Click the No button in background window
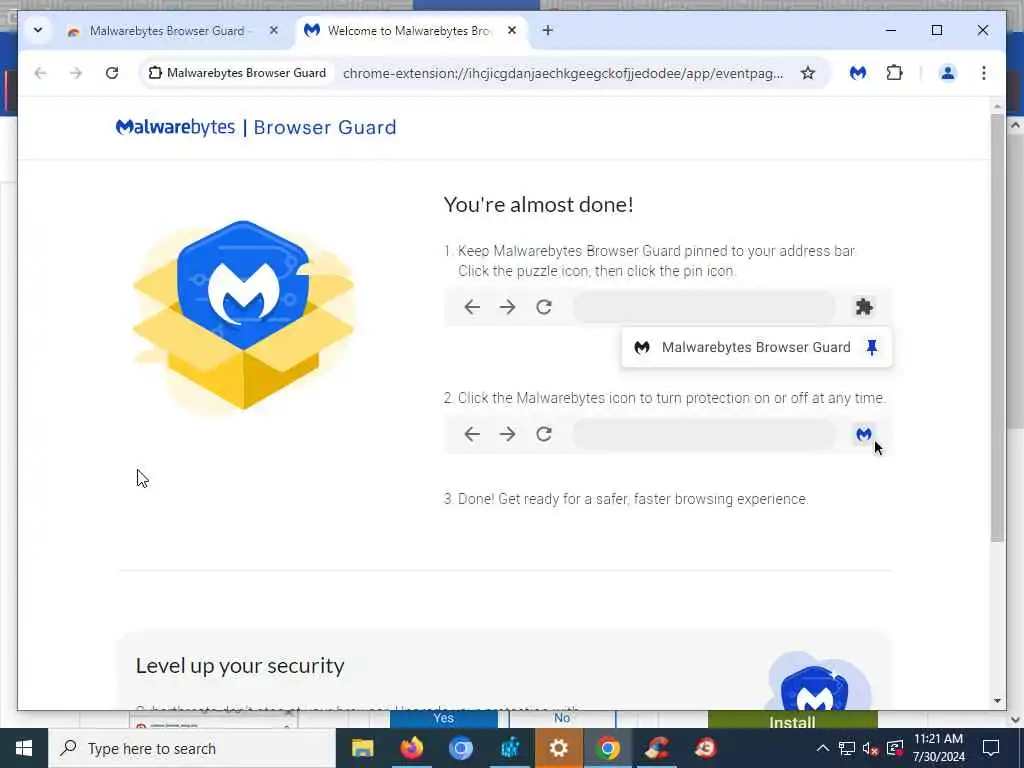1024x768 pixels. point(562,719)
